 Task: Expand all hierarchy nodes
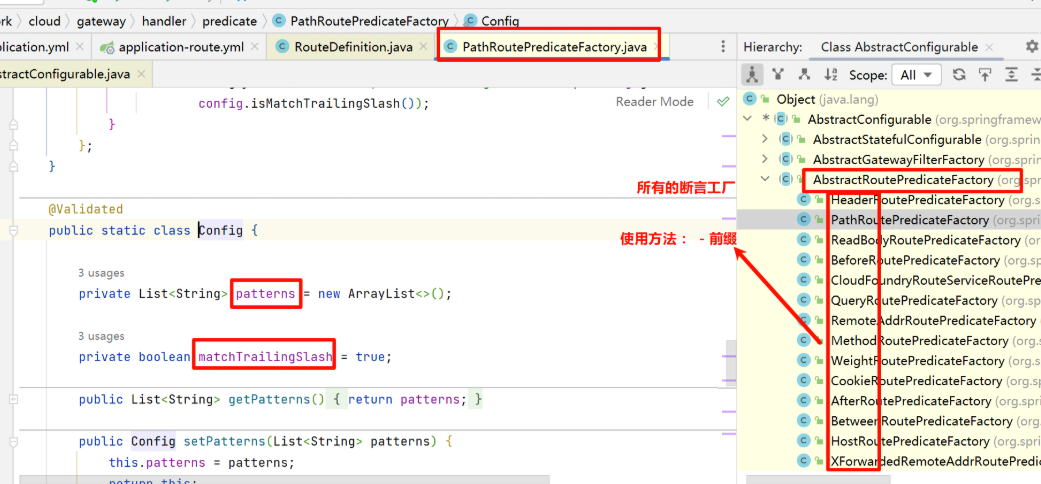[1011, 75]
